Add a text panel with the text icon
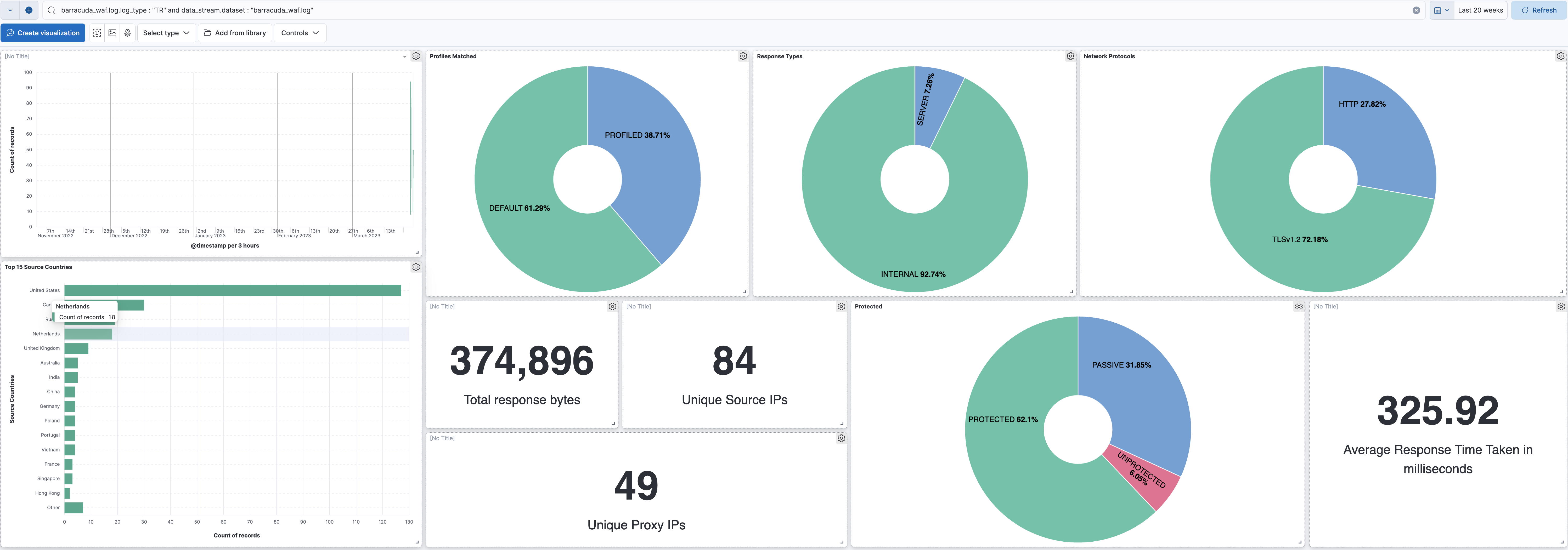 97,33
